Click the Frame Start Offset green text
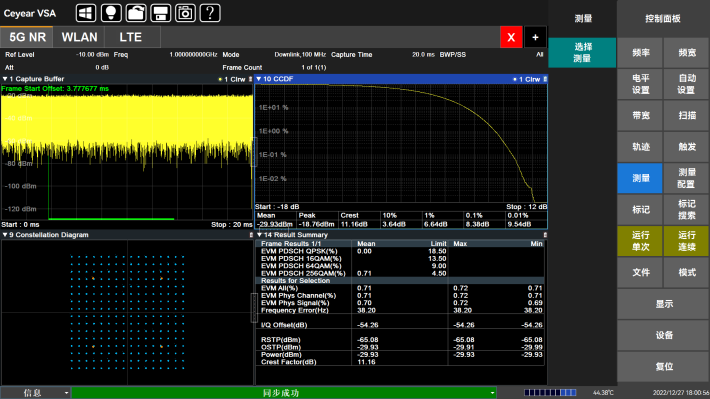The height and width of the screenshot is (399, 710). coord(55,89)
